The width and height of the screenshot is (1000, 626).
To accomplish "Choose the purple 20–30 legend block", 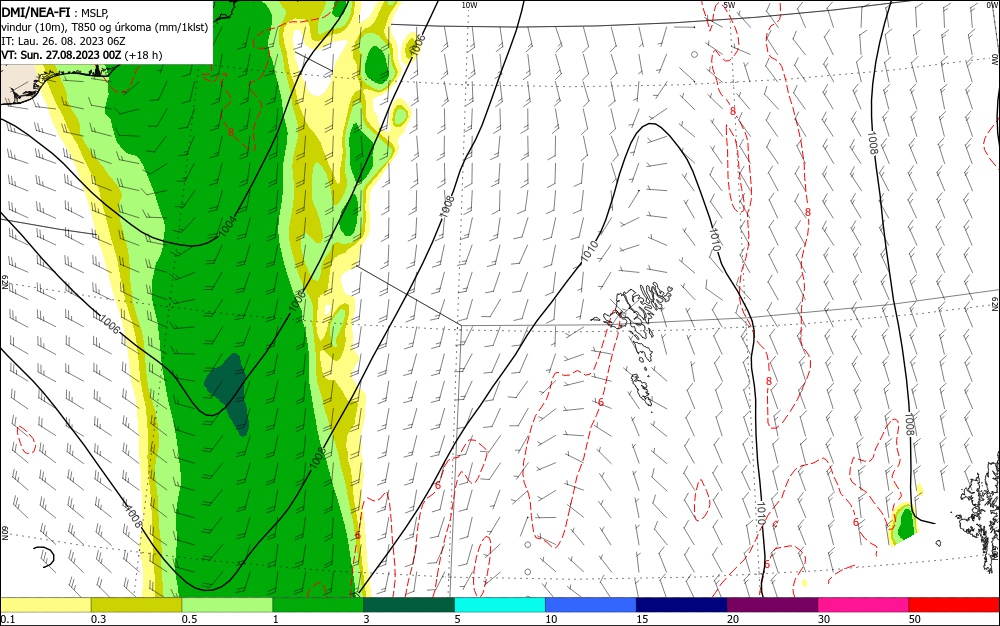I will (772, 605).
